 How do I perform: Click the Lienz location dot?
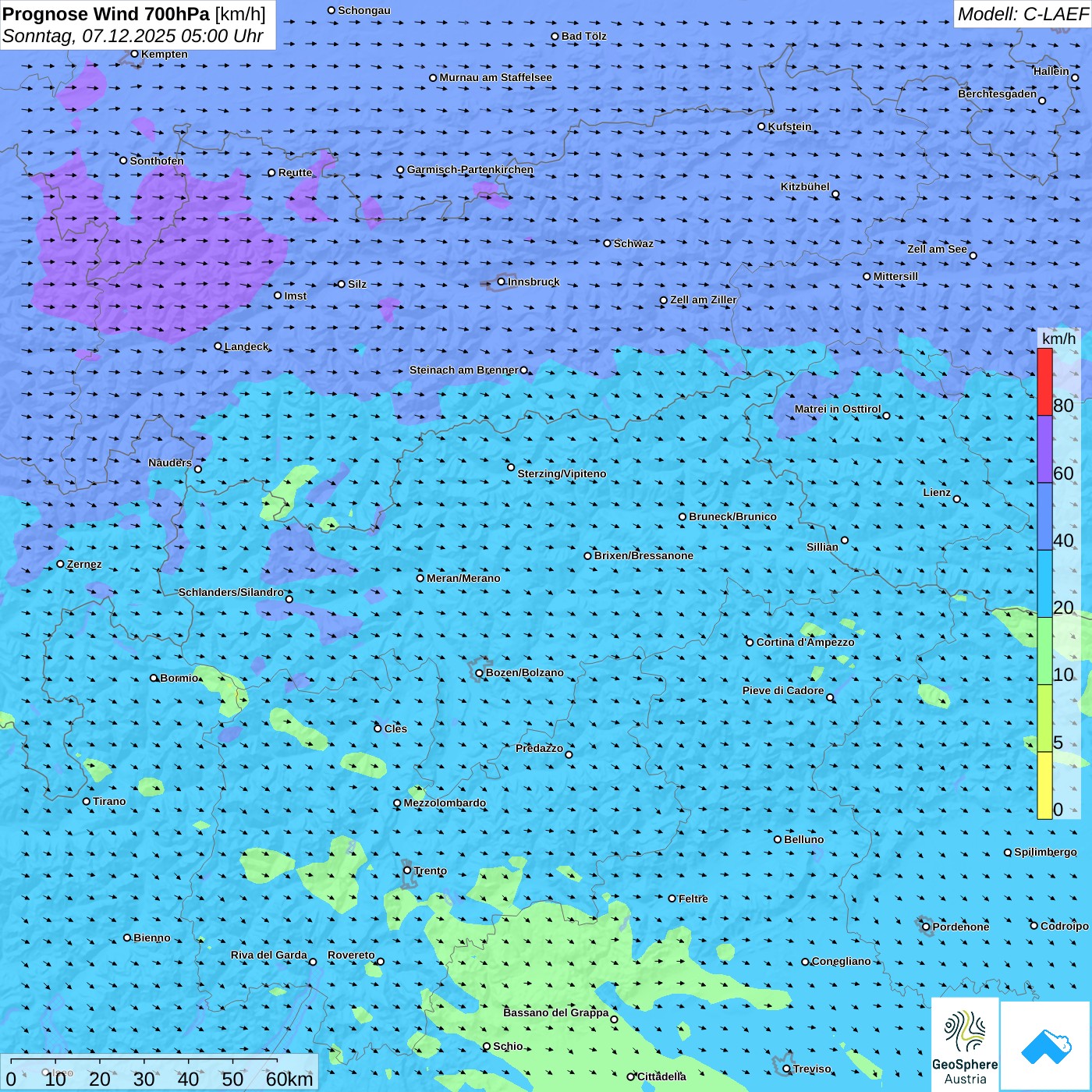tap(957, 499)
